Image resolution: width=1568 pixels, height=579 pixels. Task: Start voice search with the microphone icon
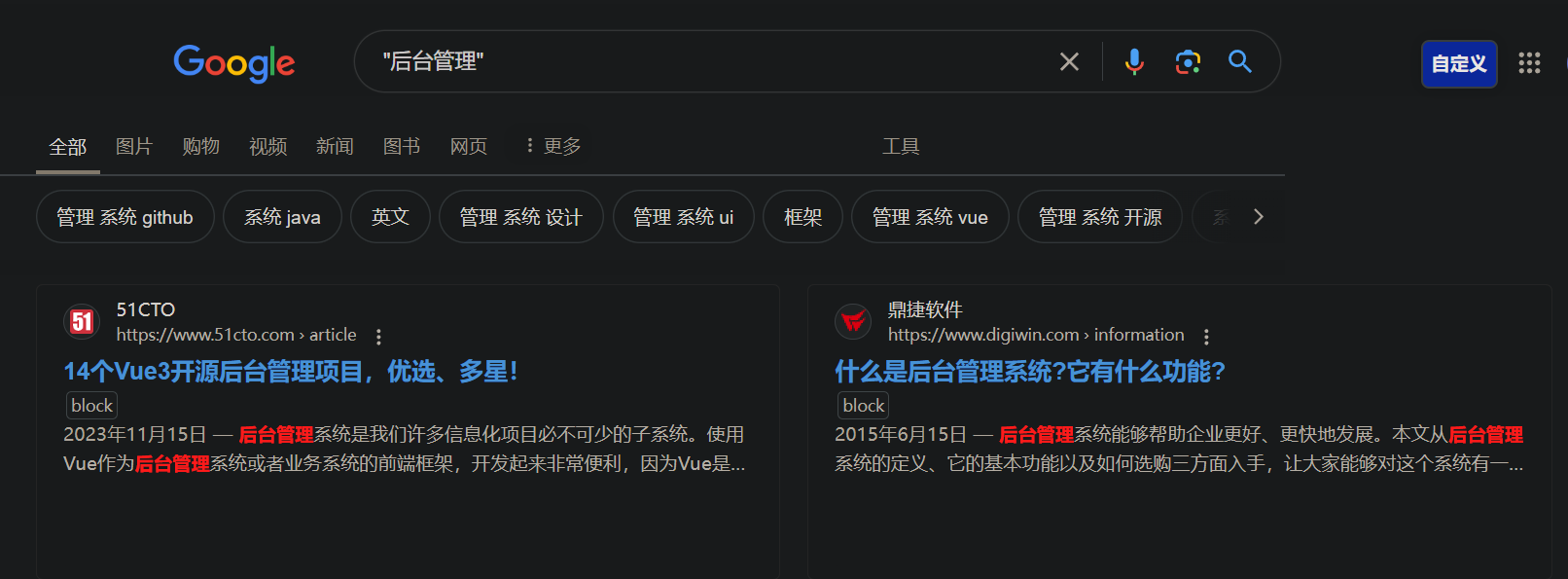(1134, 62)
